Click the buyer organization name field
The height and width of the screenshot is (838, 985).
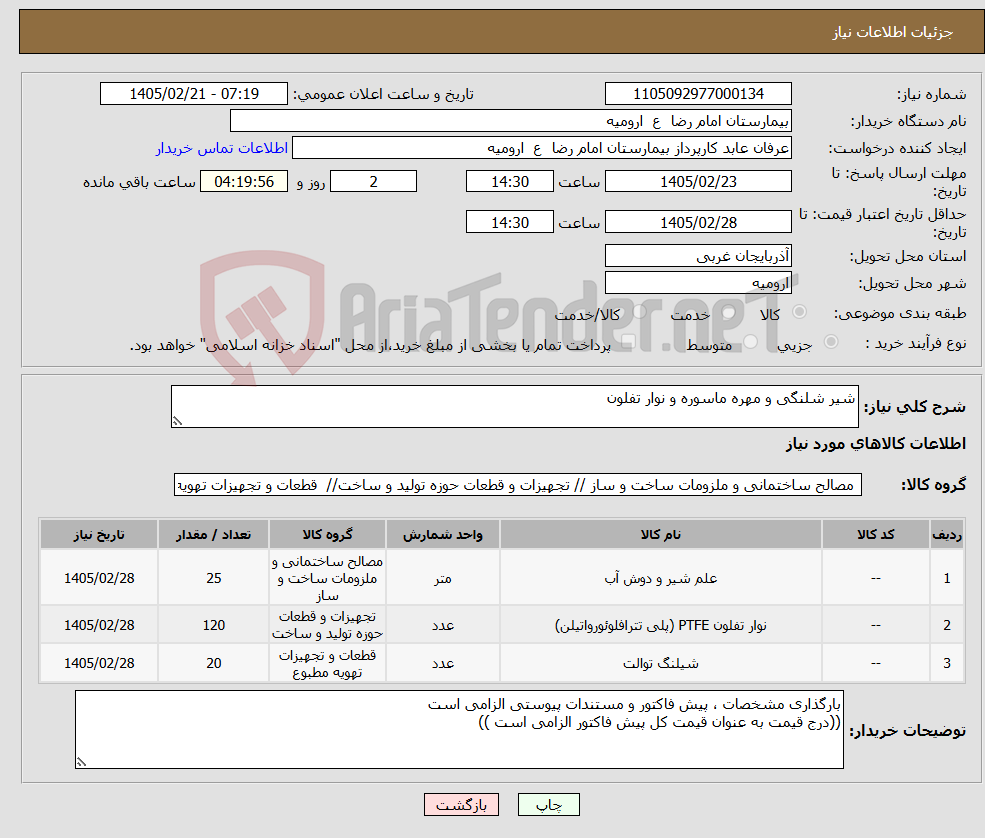click(x=511, y=121)
